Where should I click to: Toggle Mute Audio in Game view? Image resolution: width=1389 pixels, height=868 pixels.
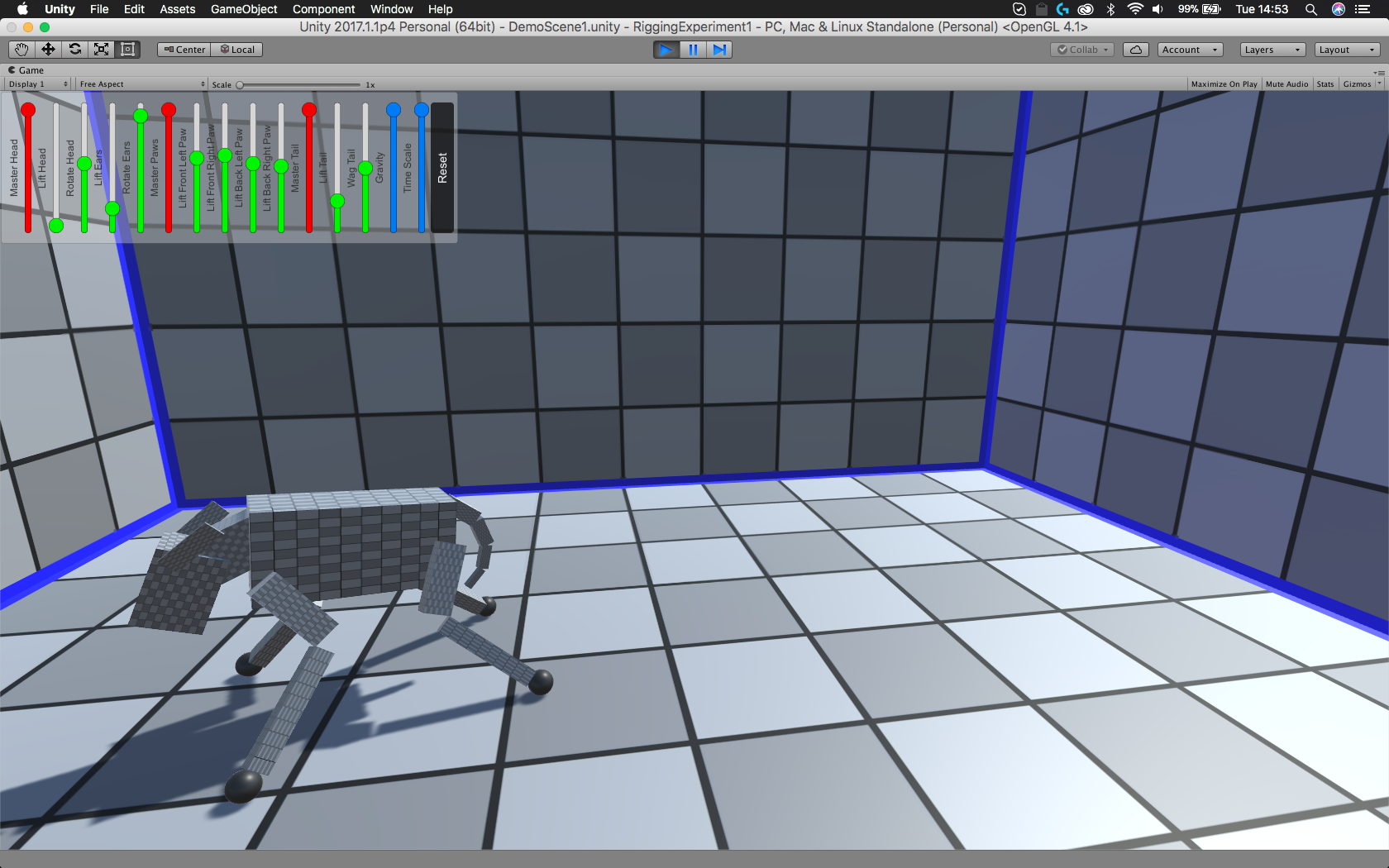click(1286, 84)
